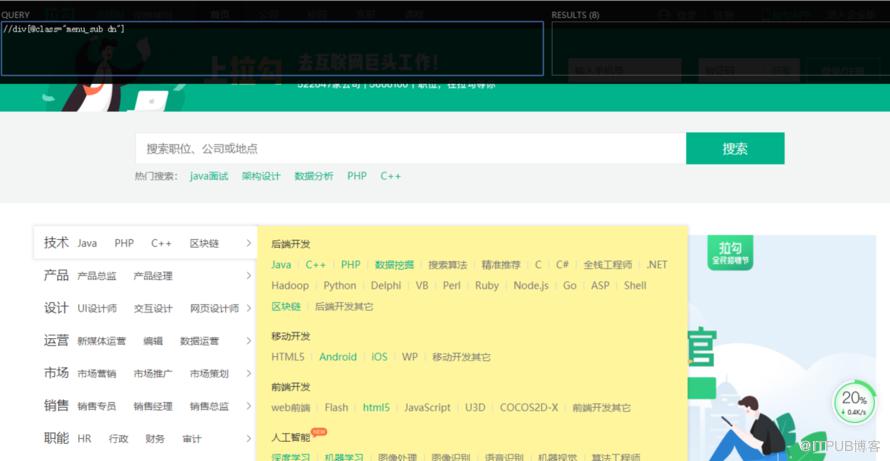Open the 交互设计 link

tap(153, 308)
